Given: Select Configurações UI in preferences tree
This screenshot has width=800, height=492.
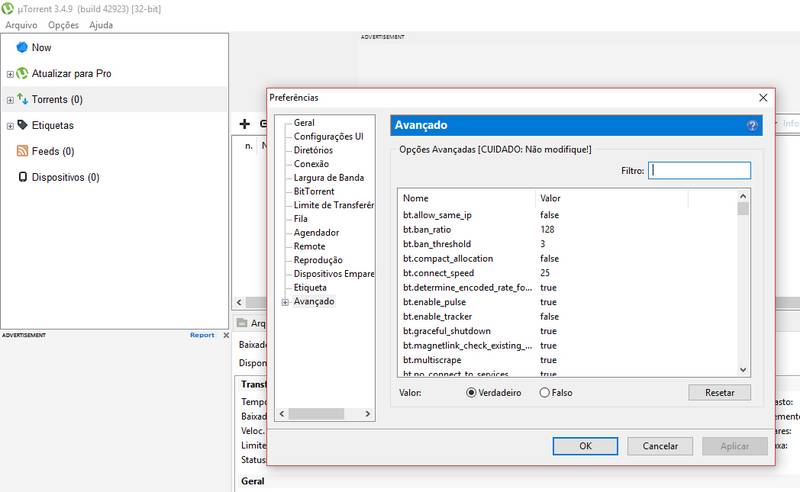Looking at the screenshot, I should pyautogui.click(x=329, y=136).
